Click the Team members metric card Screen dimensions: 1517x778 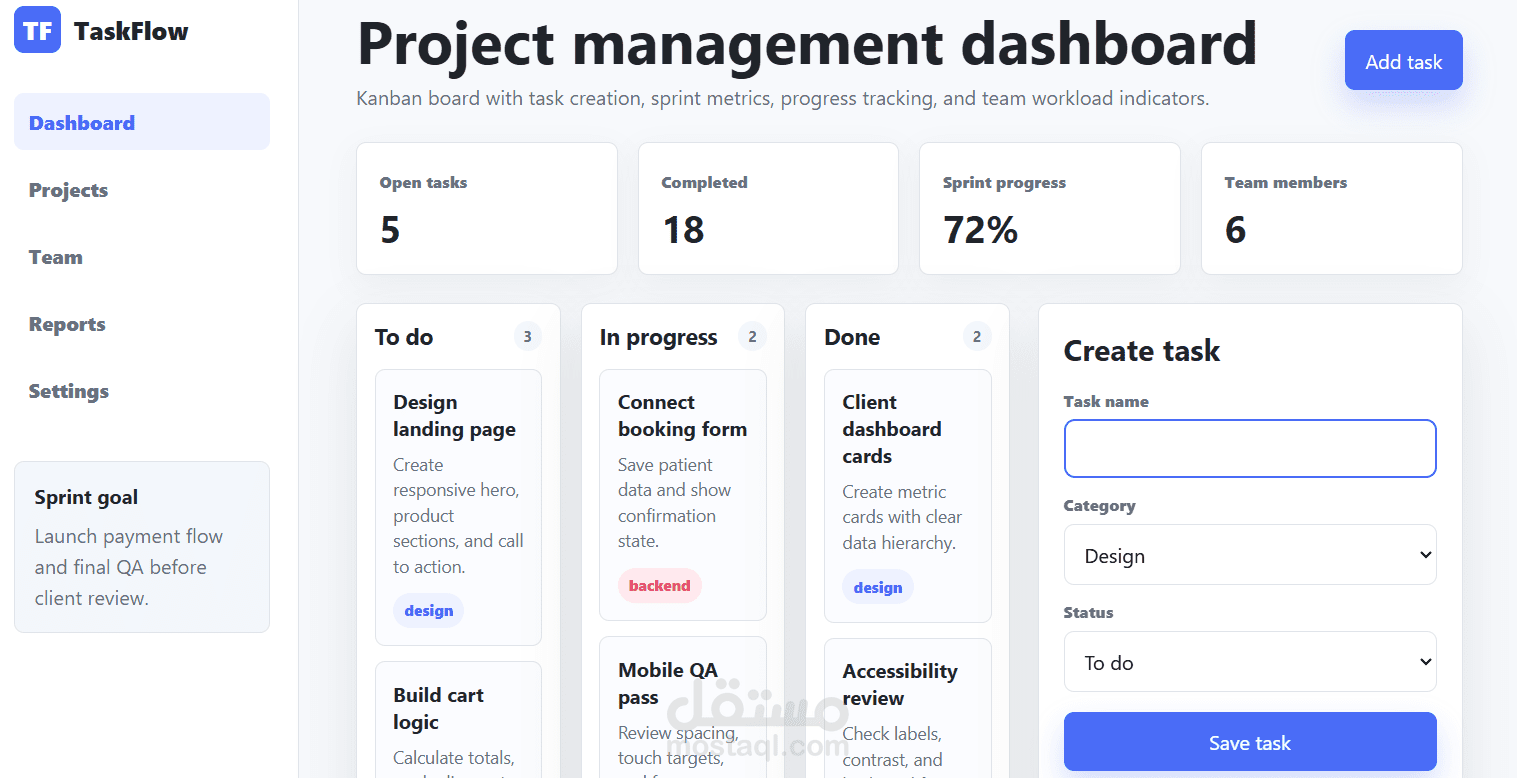point(1332,208)
